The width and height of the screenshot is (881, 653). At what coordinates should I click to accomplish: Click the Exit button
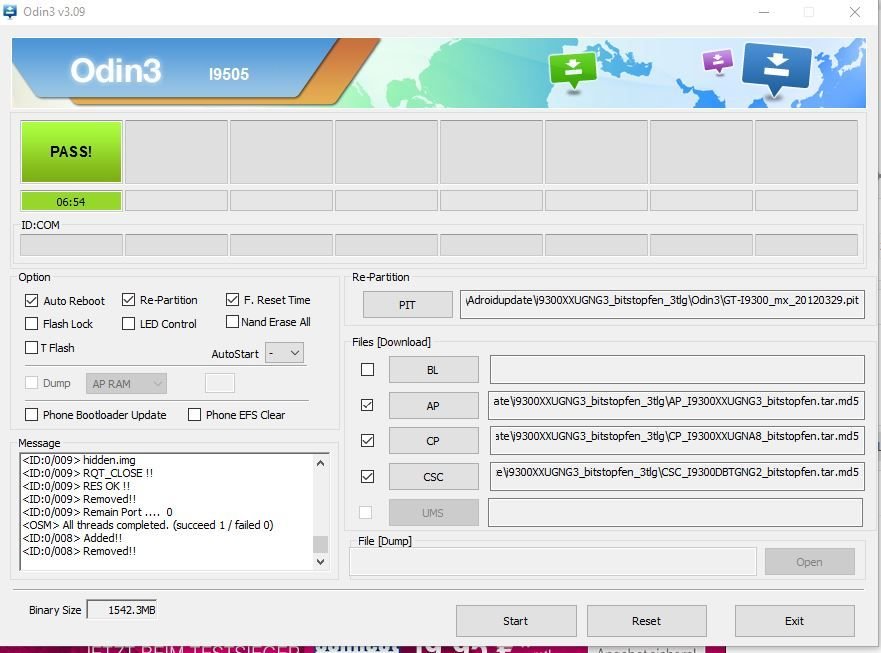(x=794, y=621)
